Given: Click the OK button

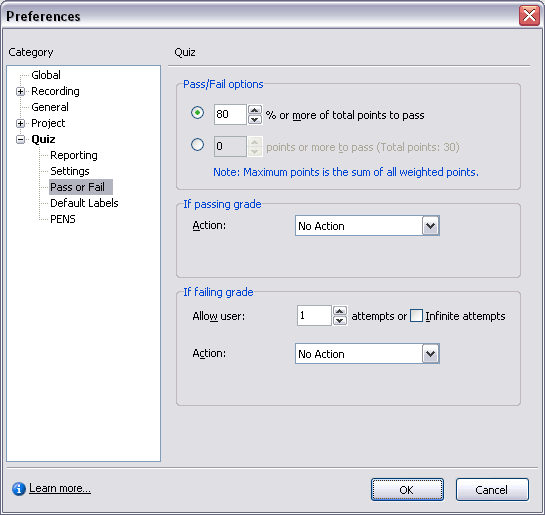Looking at the screenshot, I should pyautogui.click(x=407, y=490).
